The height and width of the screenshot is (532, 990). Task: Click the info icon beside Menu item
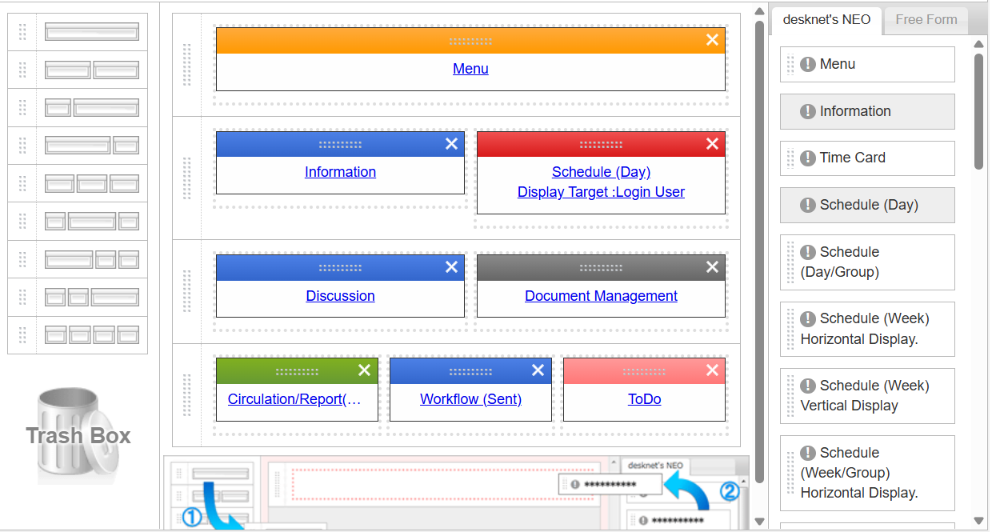point(808,64)
